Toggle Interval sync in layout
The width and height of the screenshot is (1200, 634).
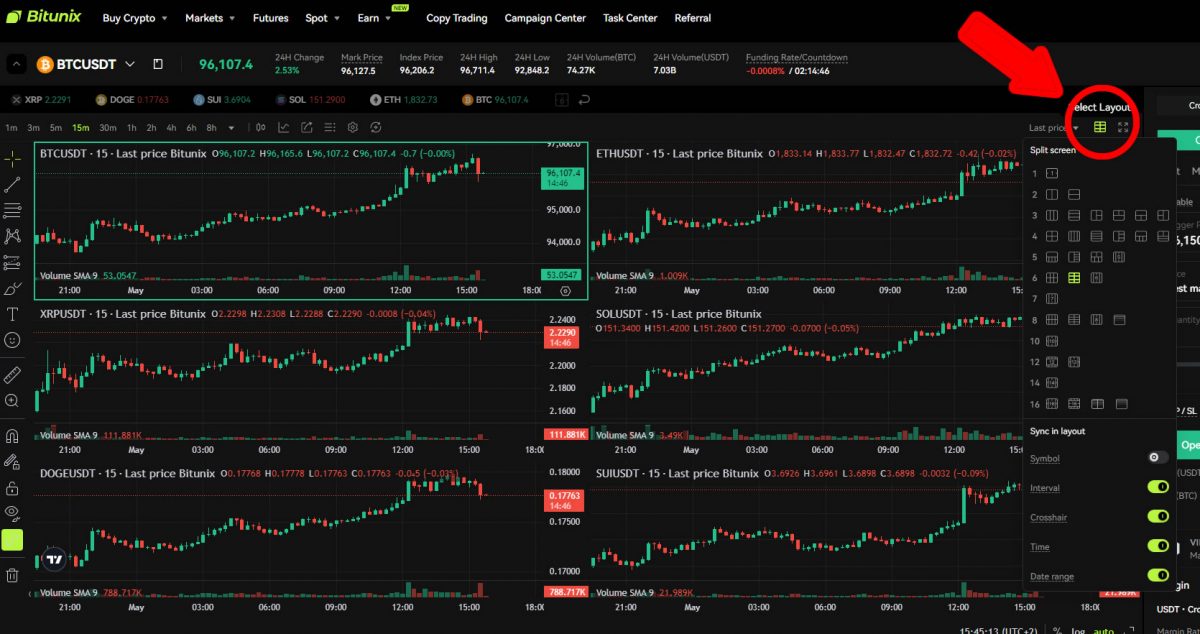1158,487
